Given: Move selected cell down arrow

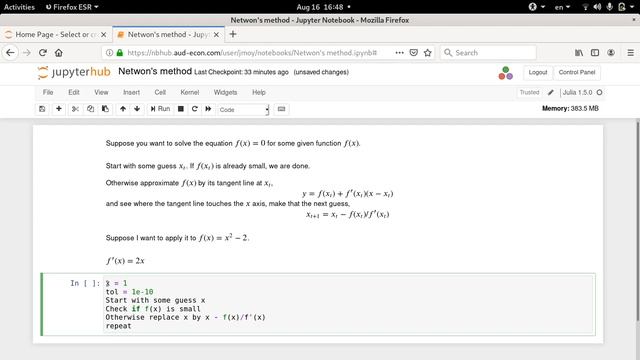Looking at the screenshot, I should click(x=137, y=109).
